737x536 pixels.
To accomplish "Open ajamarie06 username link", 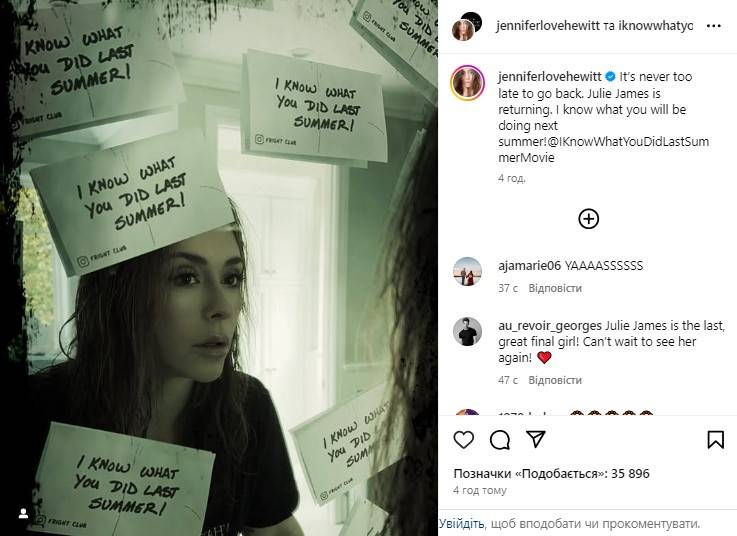I will point(529,266).
